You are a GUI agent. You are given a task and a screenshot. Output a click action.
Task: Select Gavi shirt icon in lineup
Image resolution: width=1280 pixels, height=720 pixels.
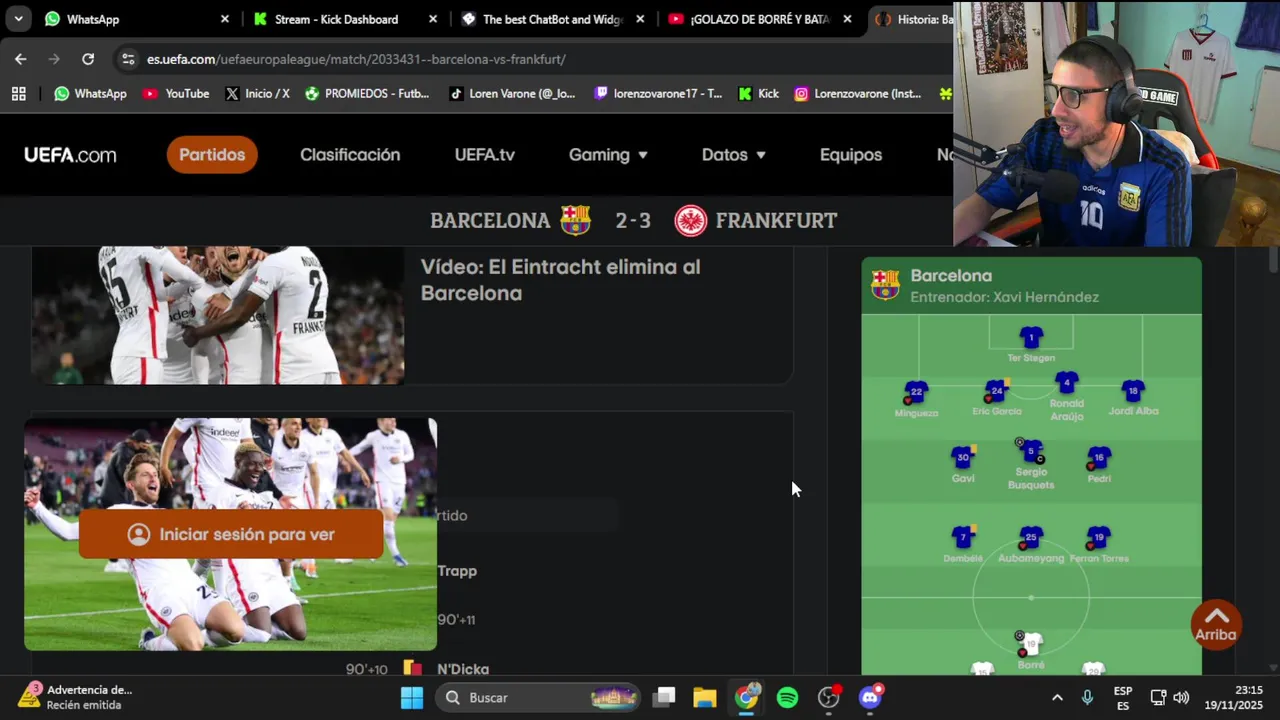[x=963, y=458]
